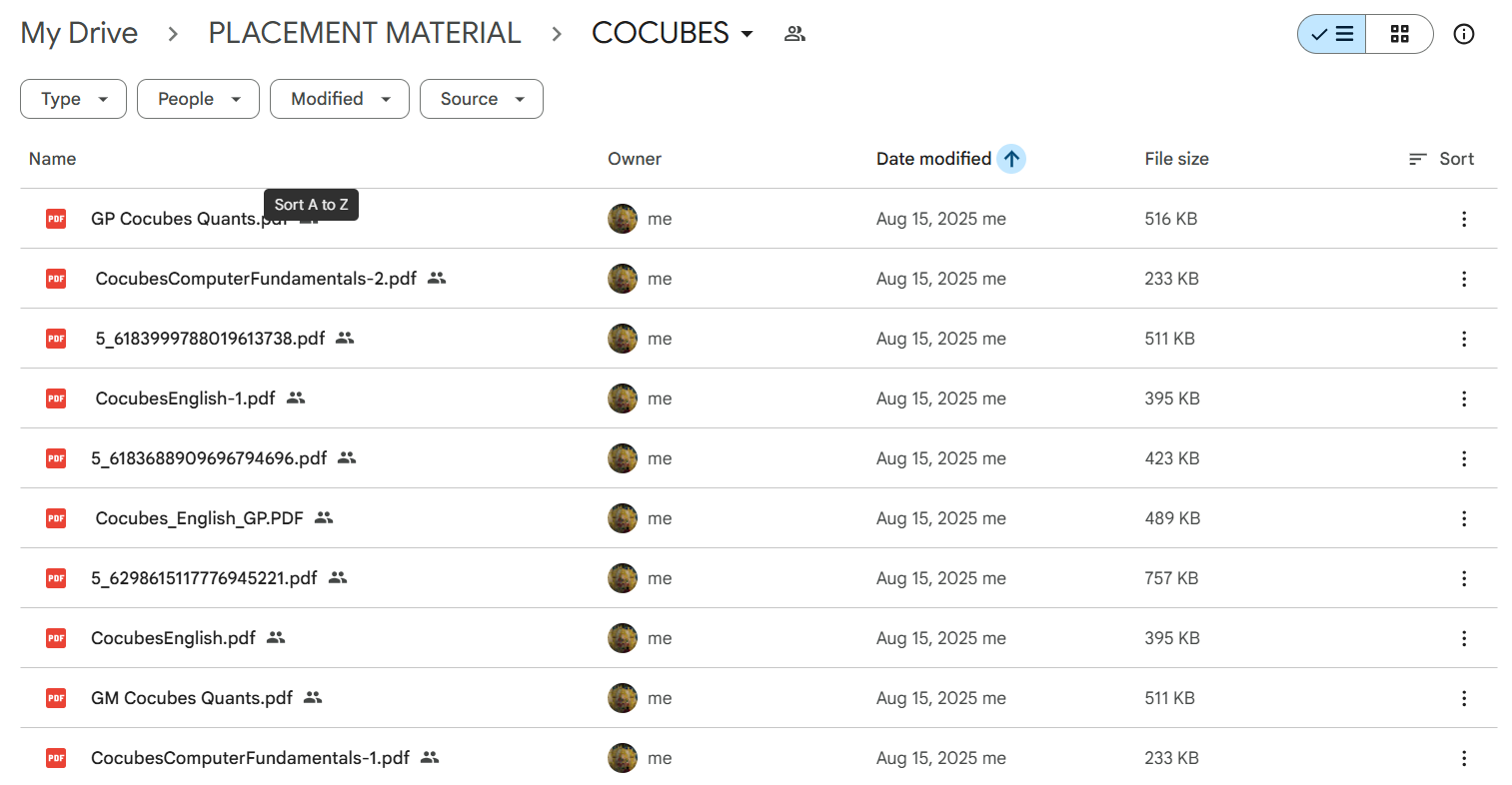Image resolution: width=1512 pixels, height=785 pixels.
Task: Switch to grid layout view
Action: [1399, 34]
